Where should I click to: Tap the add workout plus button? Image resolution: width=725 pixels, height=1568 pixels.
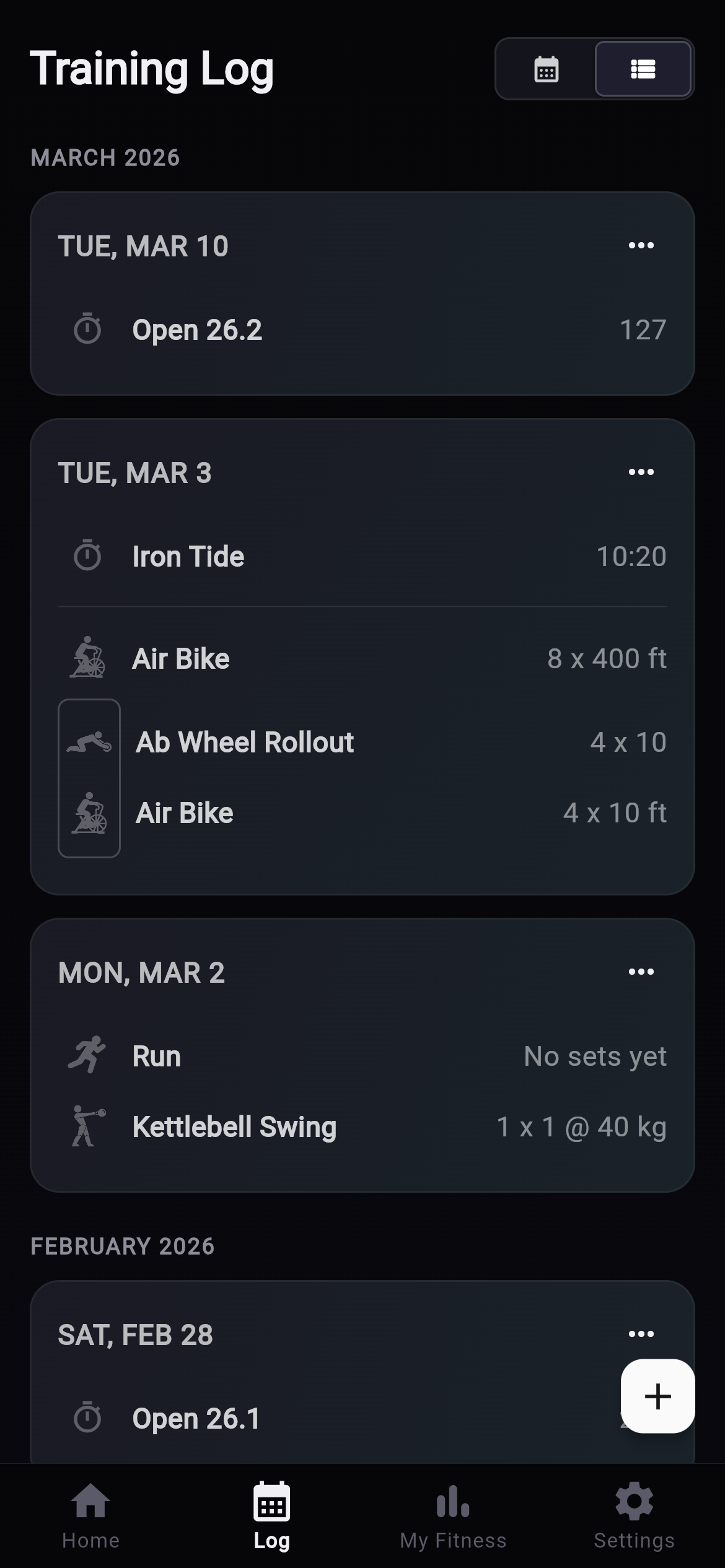click(657, 1396)
